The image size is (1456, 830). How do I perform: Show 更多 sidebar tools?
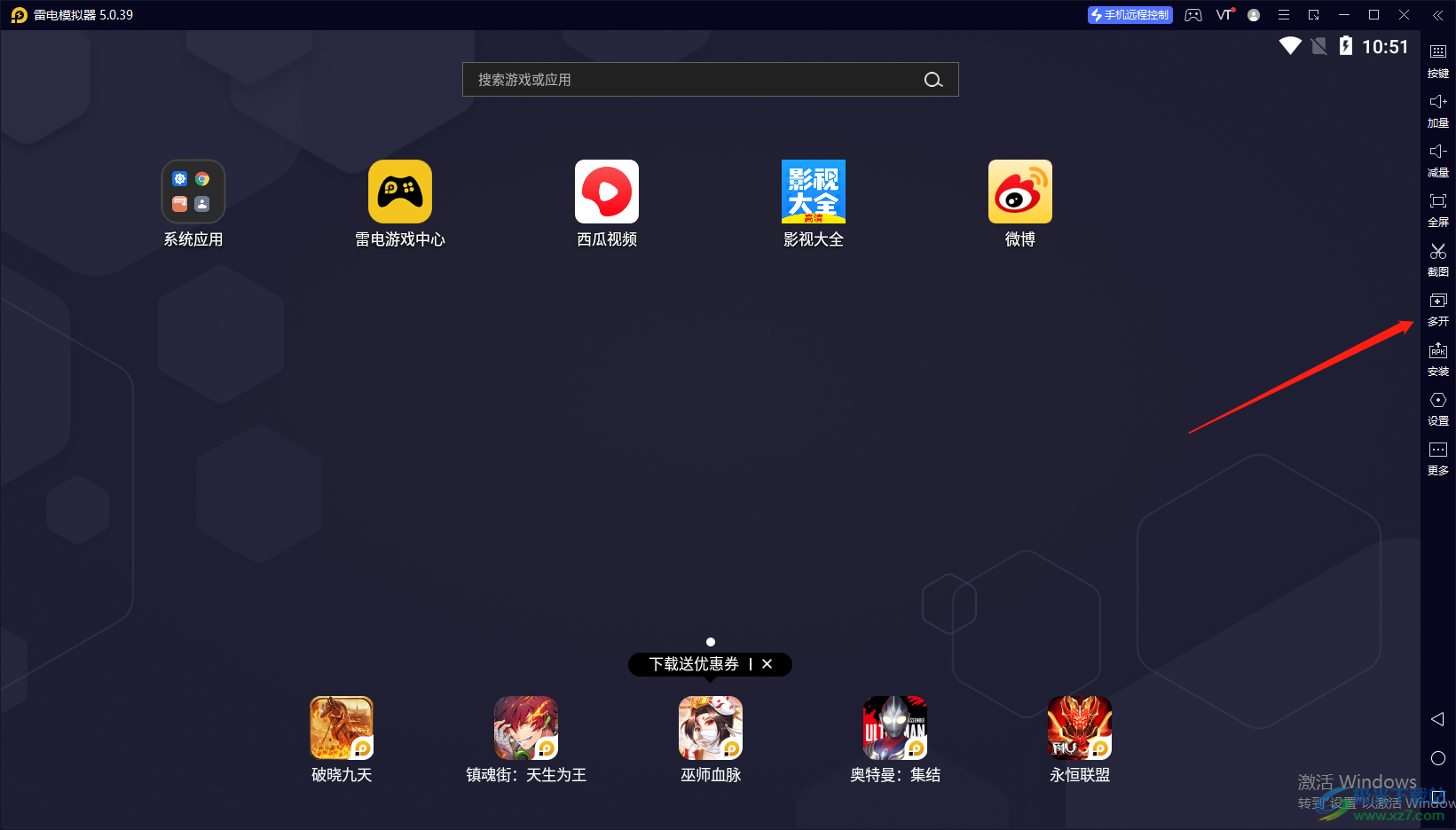(x=1438, y=458)
